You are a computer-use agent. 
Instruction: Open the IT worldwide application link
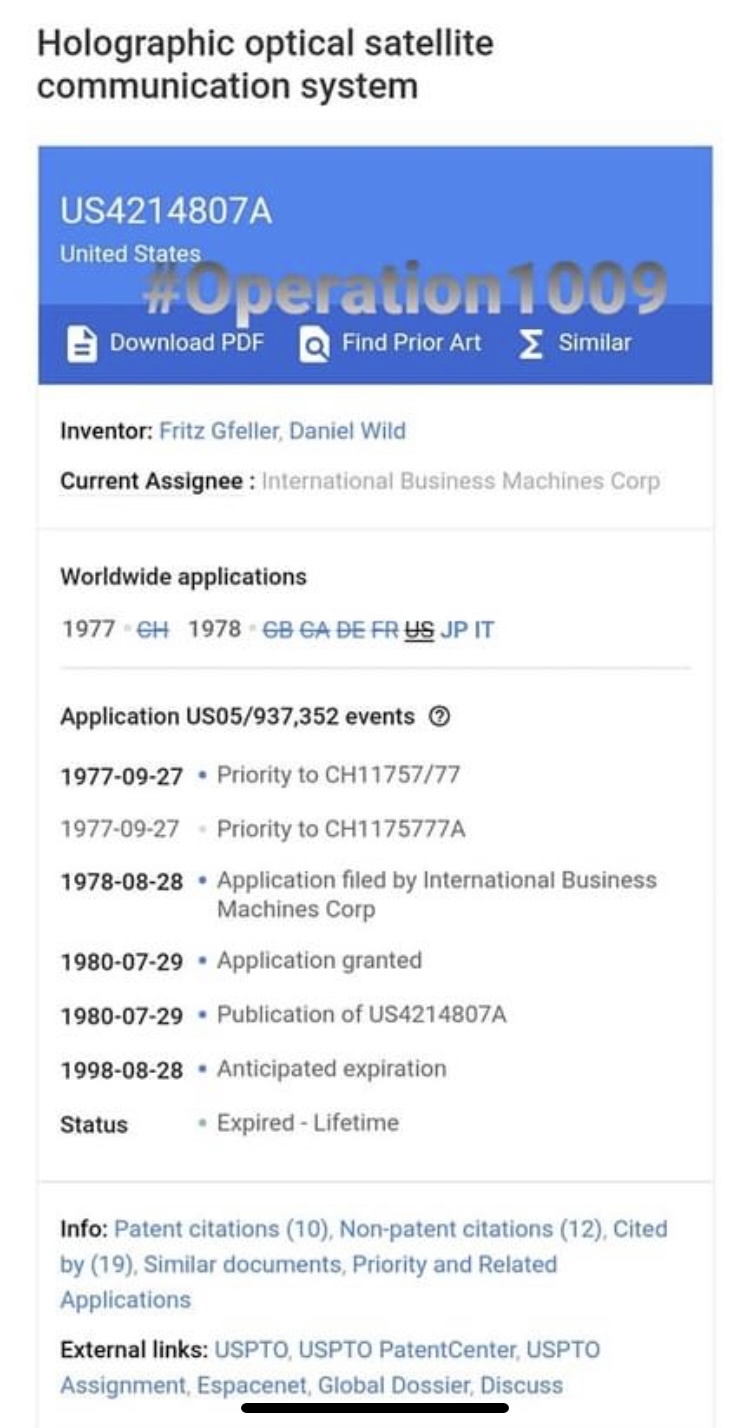click(484, 630)
